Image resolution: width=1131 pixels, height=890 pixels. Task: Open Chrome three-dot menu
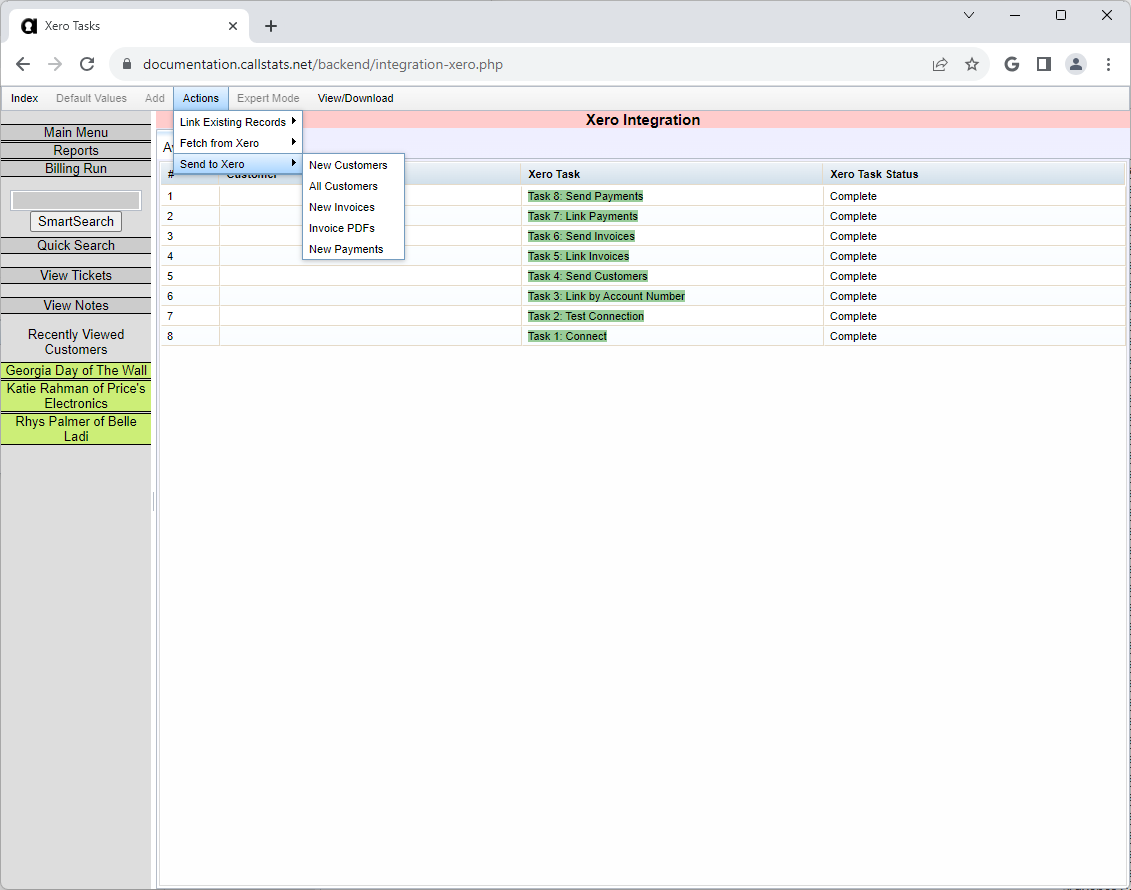point(1108,64)
